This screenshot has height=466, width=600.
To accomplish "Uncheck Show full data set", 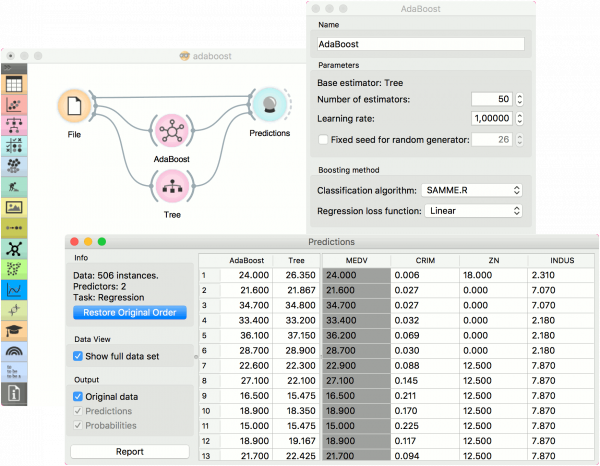I will [80, 355].
